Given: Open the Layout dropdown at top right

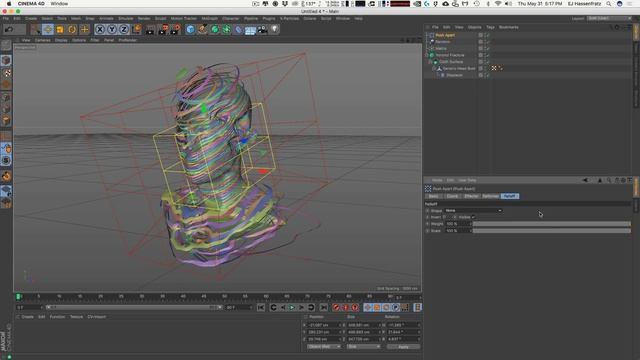Looking at the screenshot, I should (x=609, y=18).
